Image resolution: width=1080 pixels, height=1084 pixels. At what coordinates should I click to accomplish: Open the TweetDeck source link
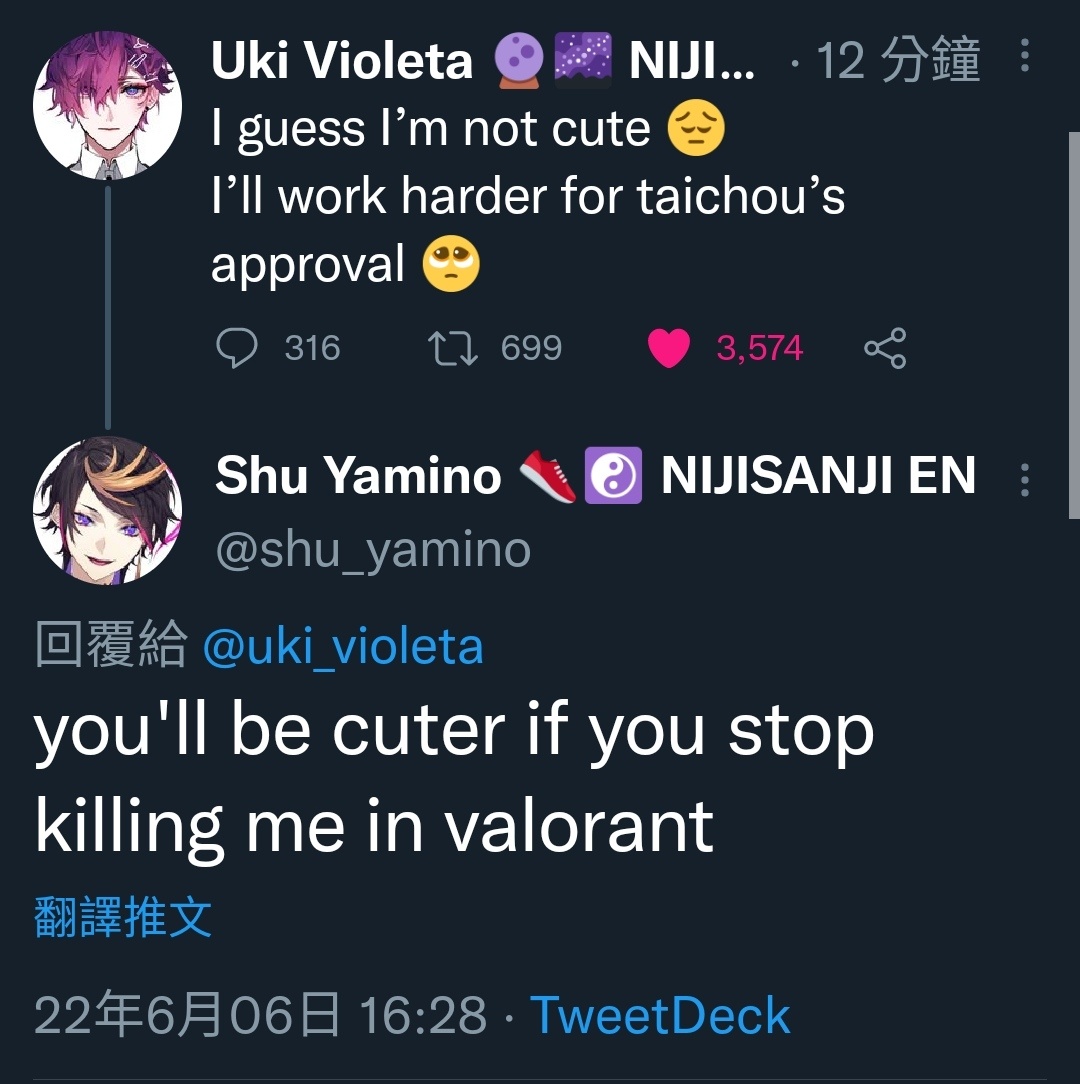coord(660,1016)
